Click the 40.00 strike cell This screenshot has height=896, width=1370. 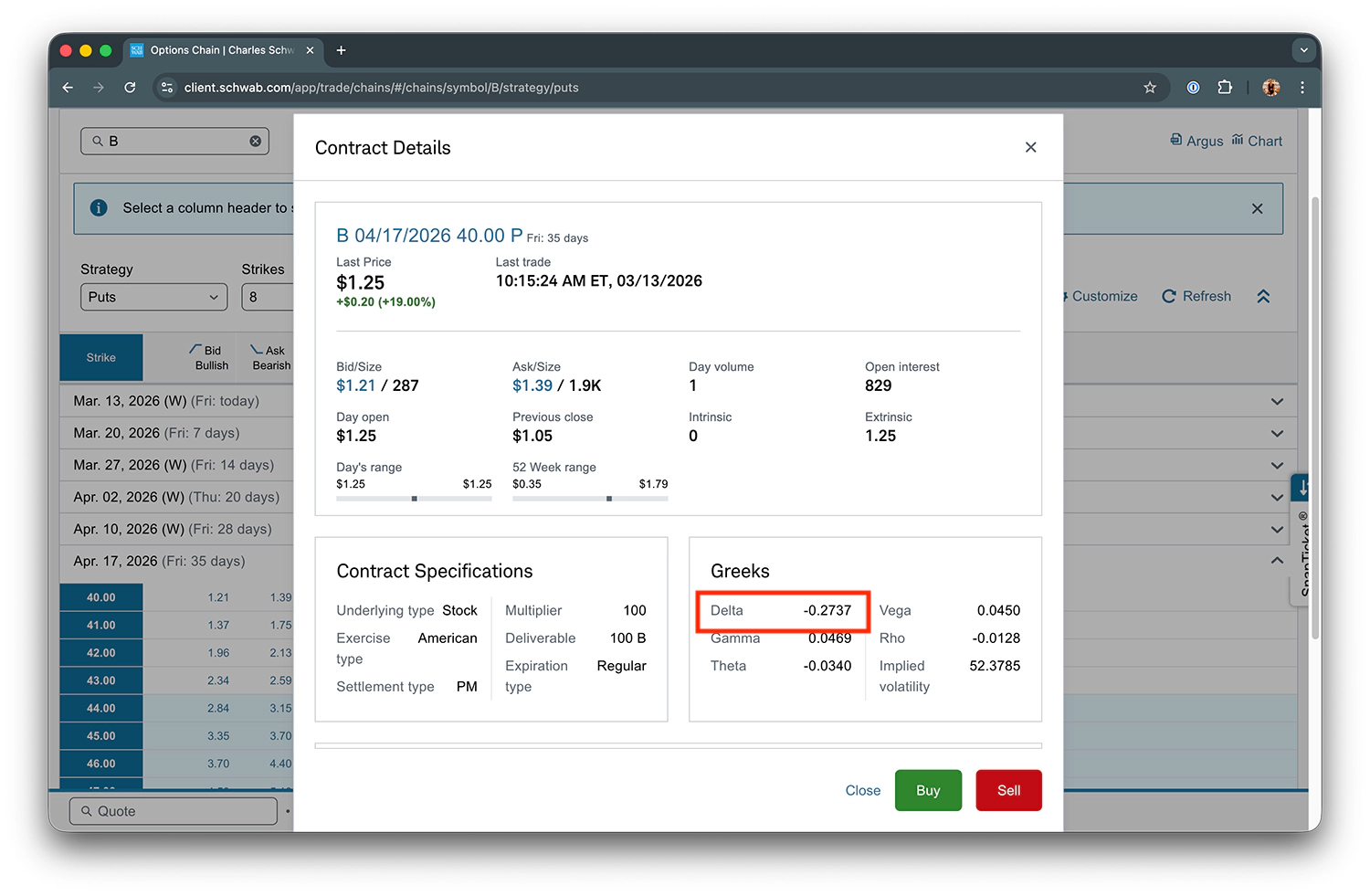[x=101, y=597]
